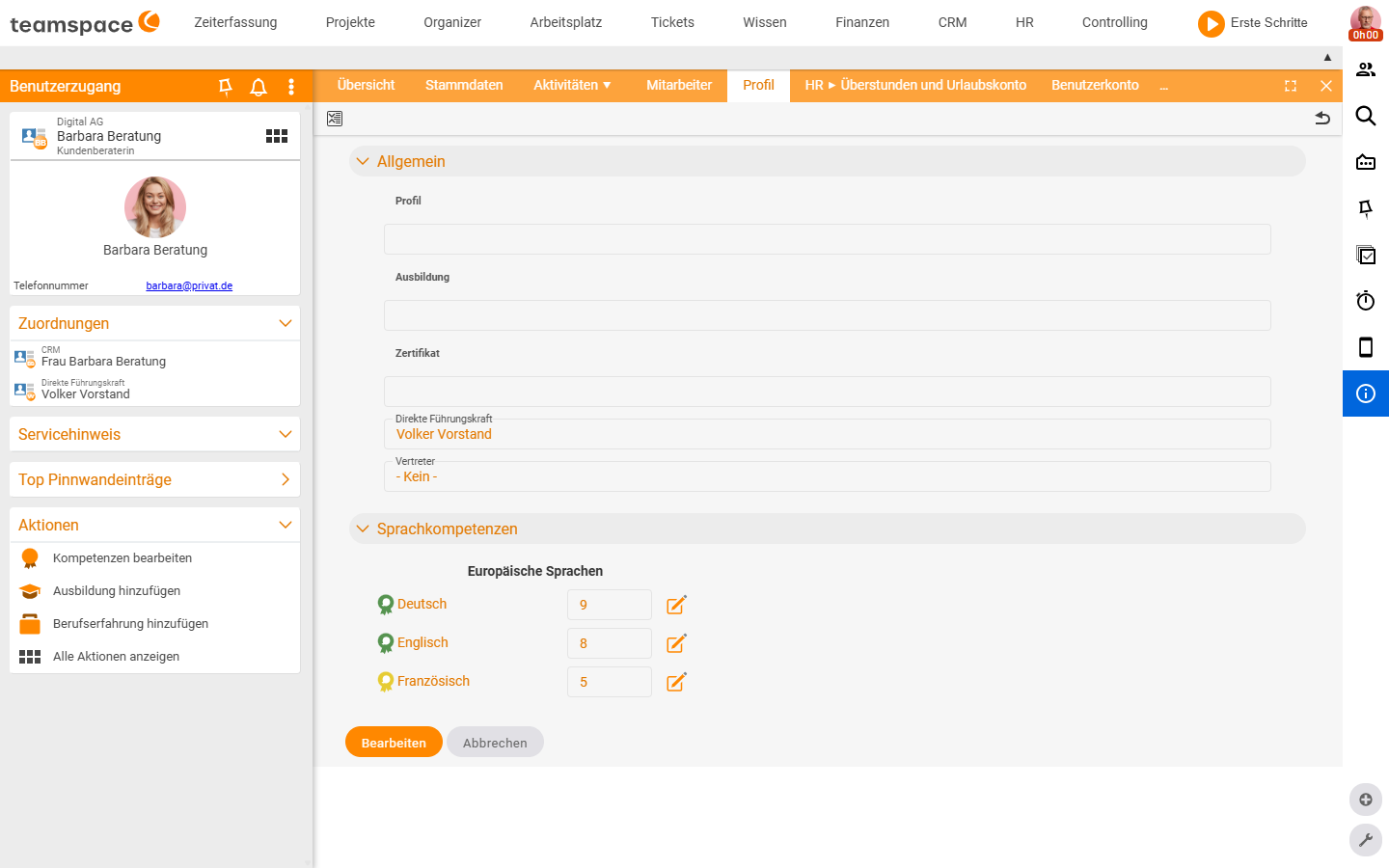
Task: Click the barbara@privat.de email link
Action: point(189,285)
